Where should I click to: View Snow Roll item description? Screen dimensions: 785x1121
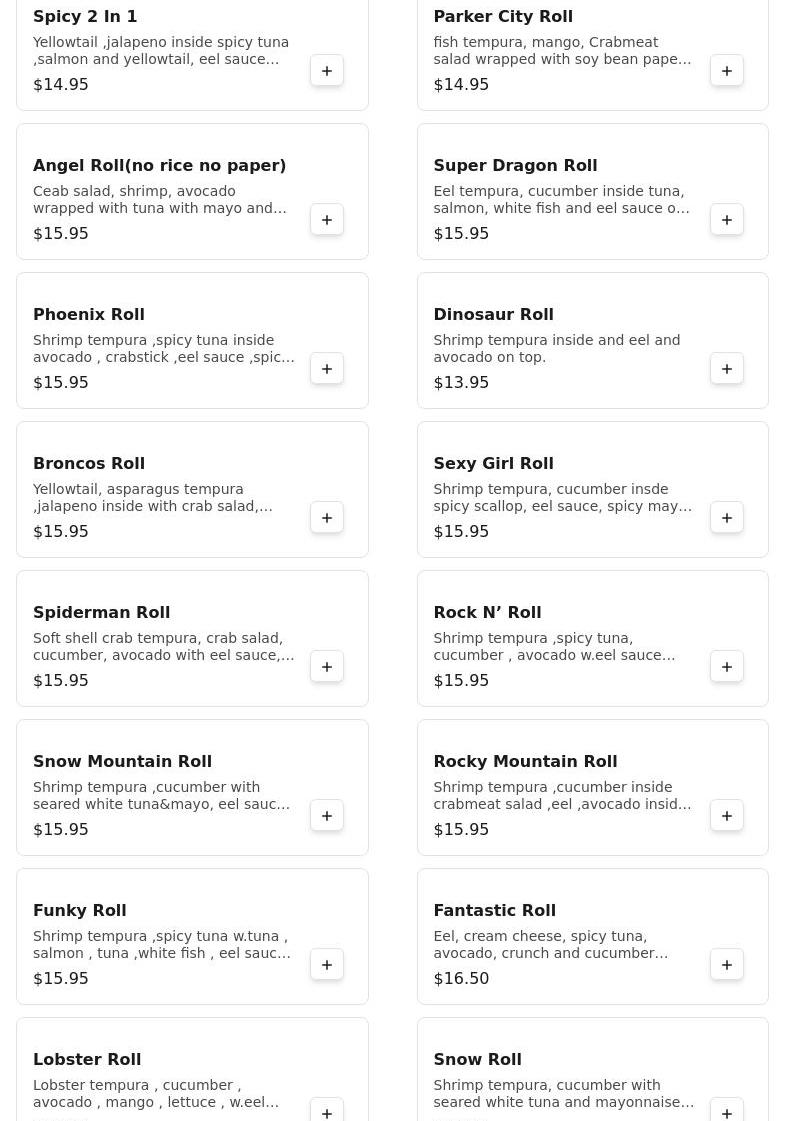(563, 1094)
